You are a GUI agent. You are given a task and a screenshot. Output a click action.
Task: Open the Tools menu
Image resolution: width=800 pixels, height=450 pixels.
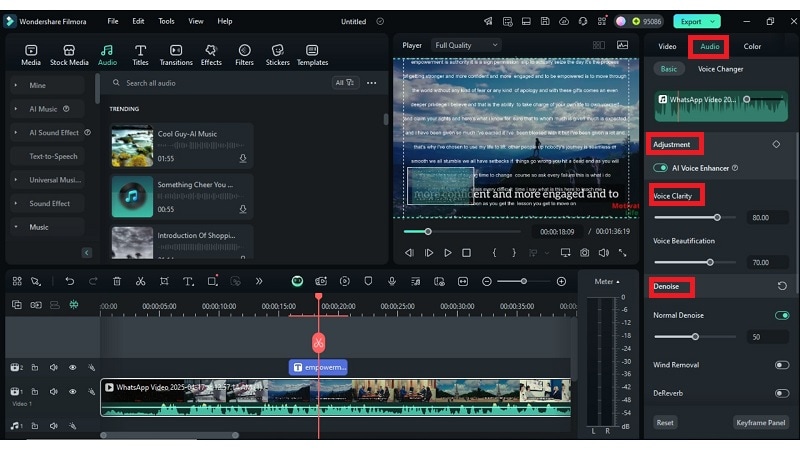[x=166, y=21]
